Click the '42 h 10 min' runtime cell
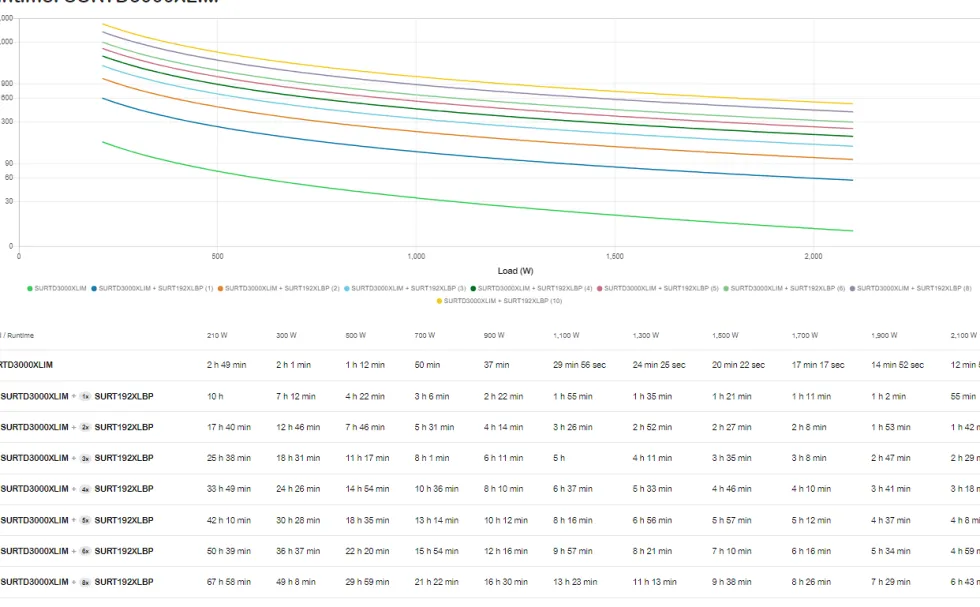Viewport: 980px width, 607px height. (229, 520)
